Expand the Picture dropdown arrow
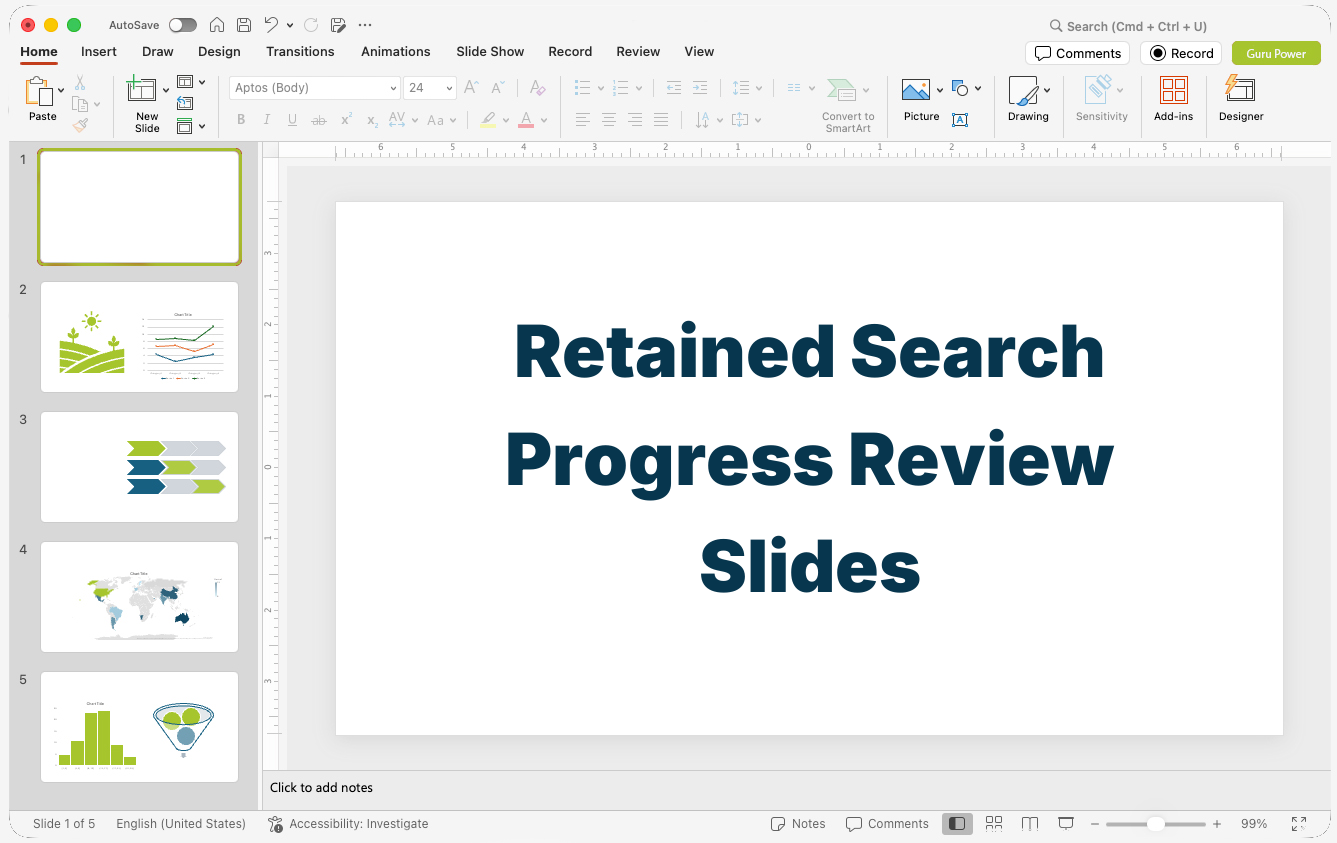1337x843 pixels. pos(940,90)
